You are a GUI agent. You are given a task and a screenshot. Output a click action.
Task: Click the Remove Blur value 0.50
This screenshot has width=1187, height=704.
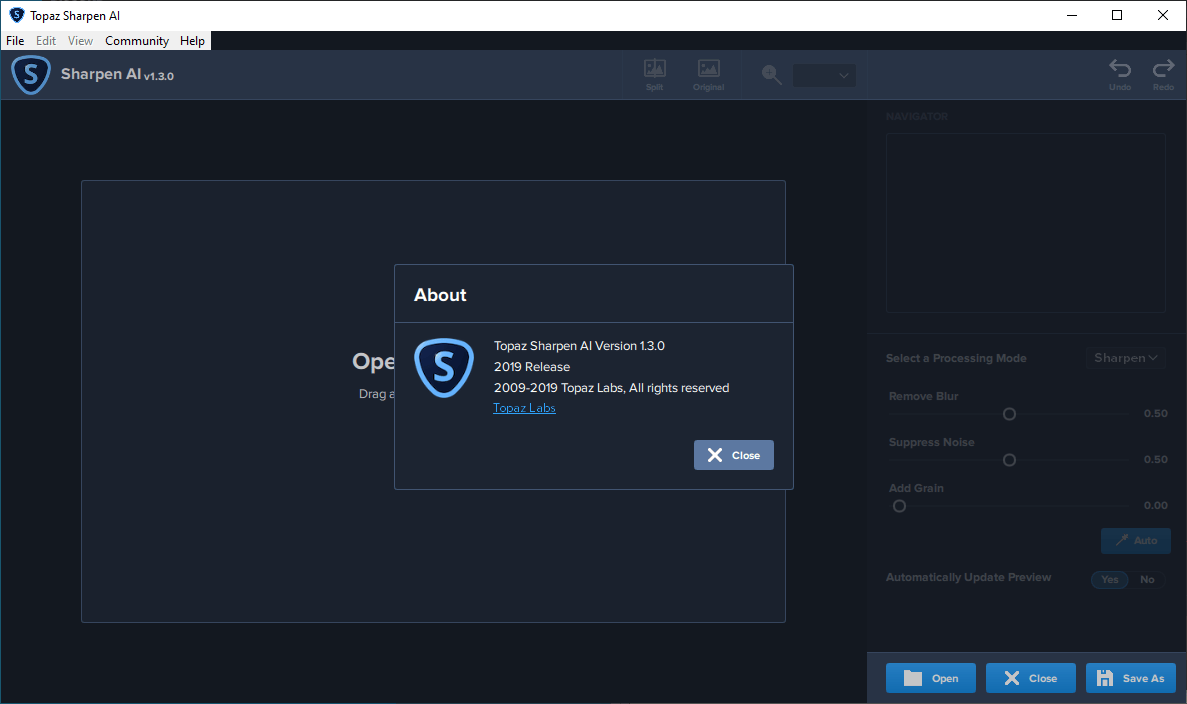click(x=1155, y=413)
